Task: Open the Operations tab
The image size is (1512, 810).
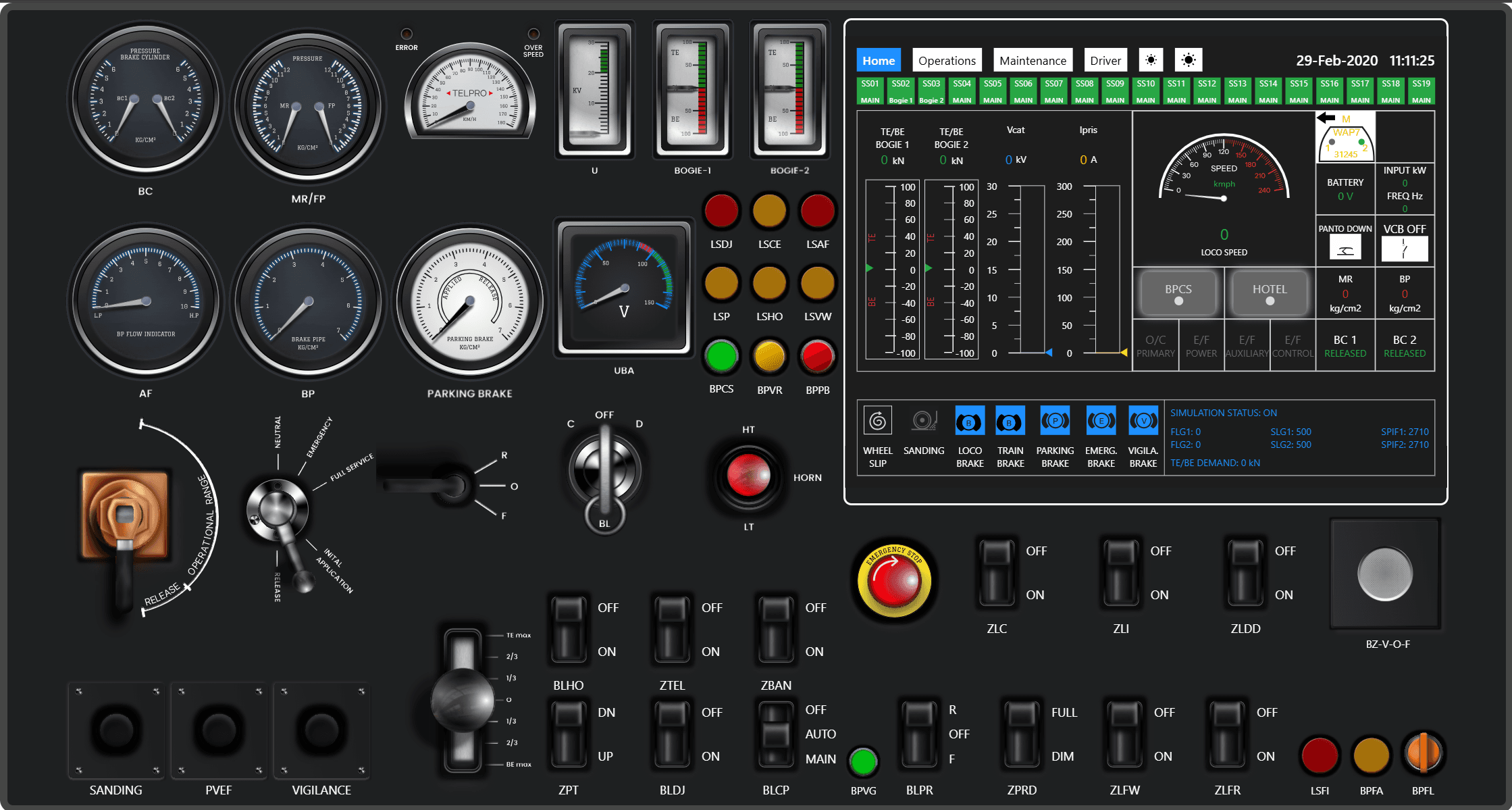Action: (947, 60)
